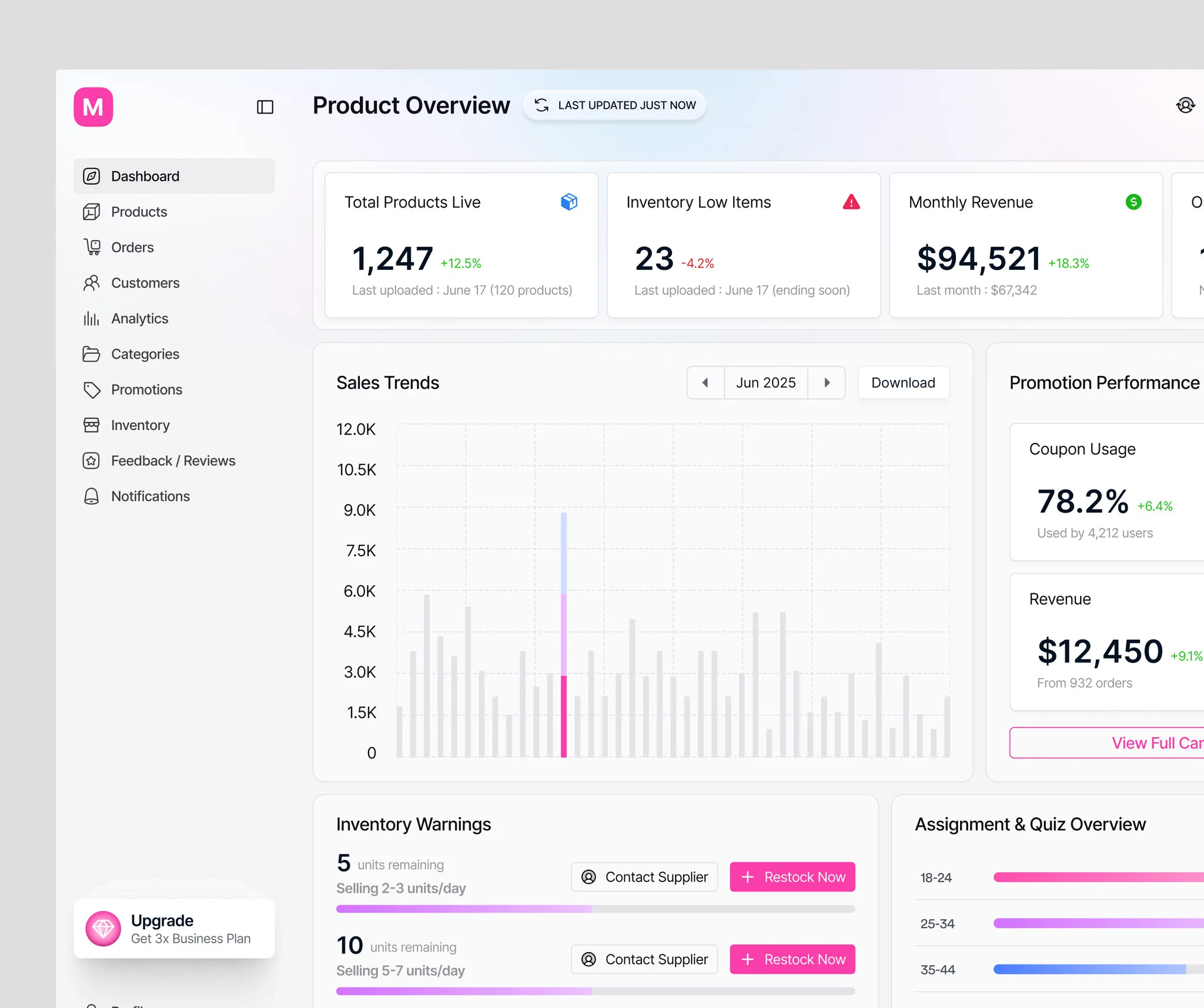The height and width of the screenshot is (1008, 1204).
Task: Click the Inventory storefront icon
Action: 91,425
